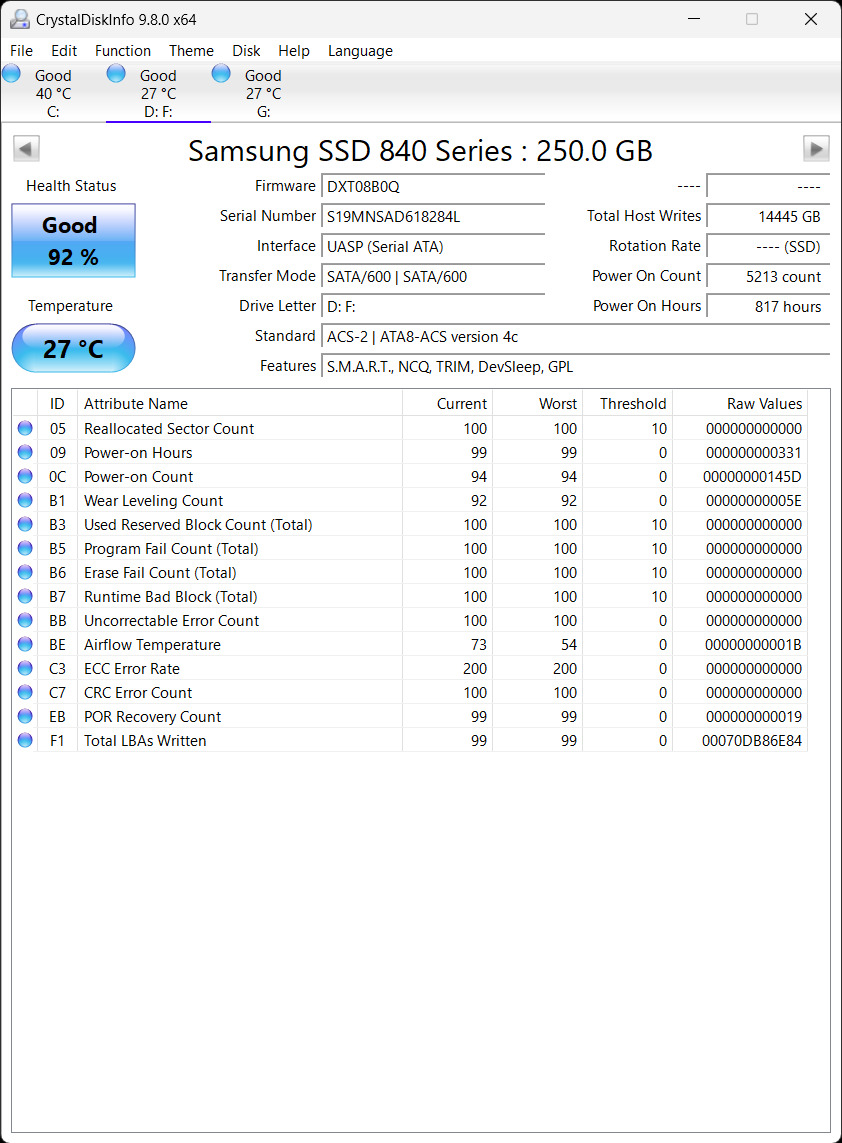Click the Features field with TRIM
Screen dimensions: 842x1143
pyautogui.click(x=575, y=367)
